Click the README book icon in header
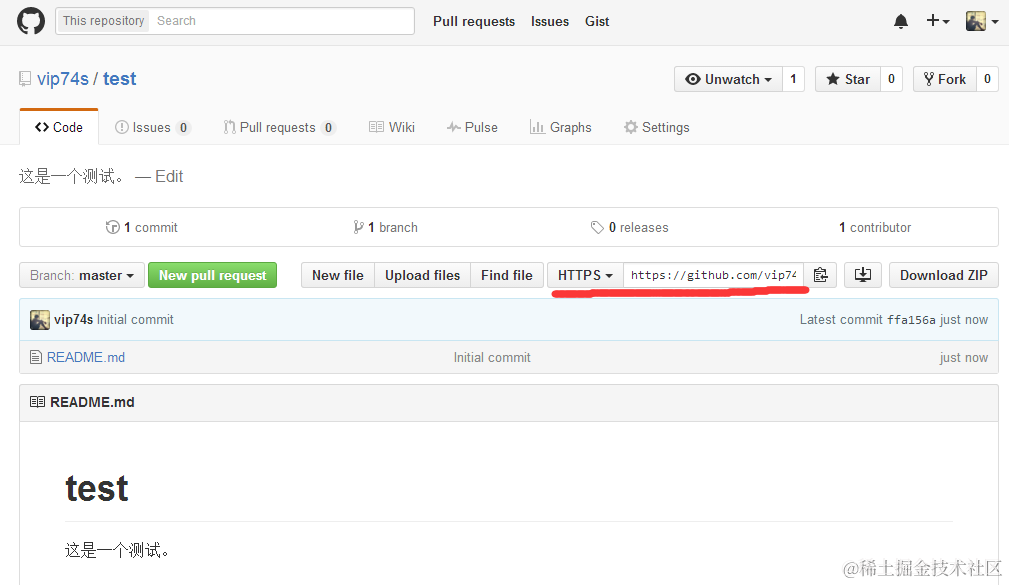This screenshot has width=1009, height=585. pos(37,402)
